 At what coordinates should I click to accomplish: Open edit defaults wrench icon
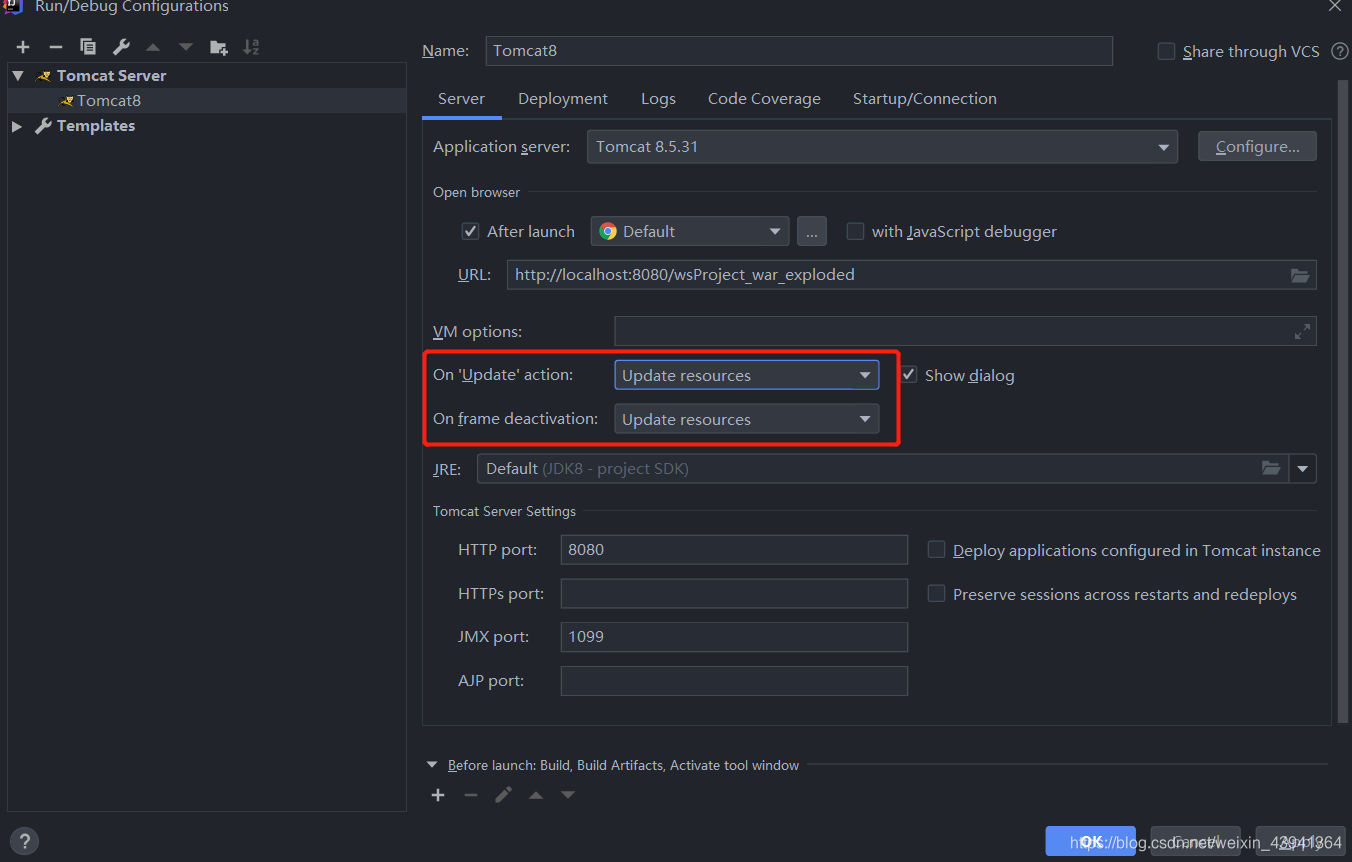point(121,47)
